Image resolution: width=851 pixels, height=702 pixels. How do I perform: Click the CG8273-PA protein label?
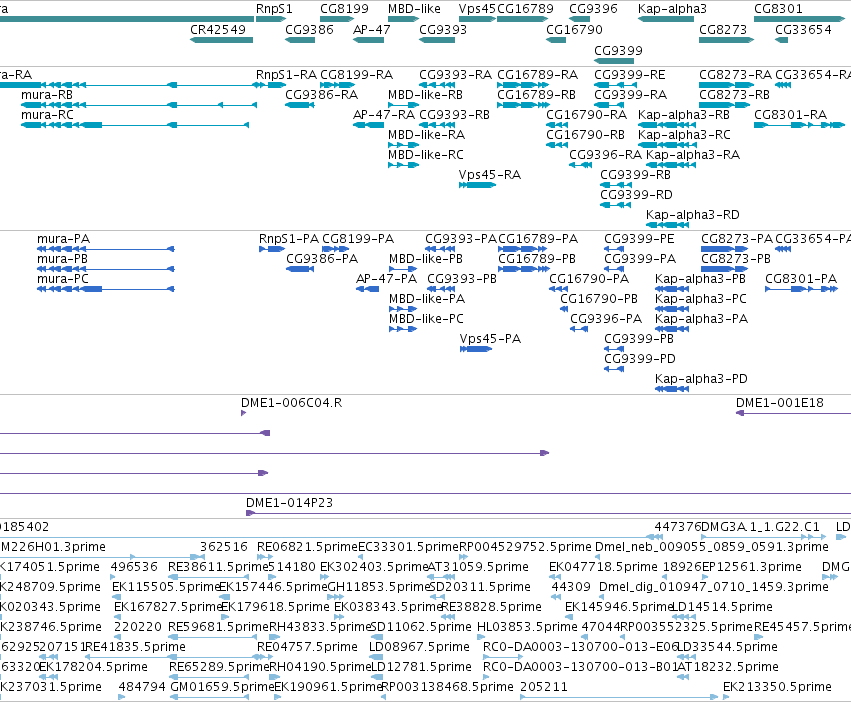pyautogui.click(x=736, y=238)
